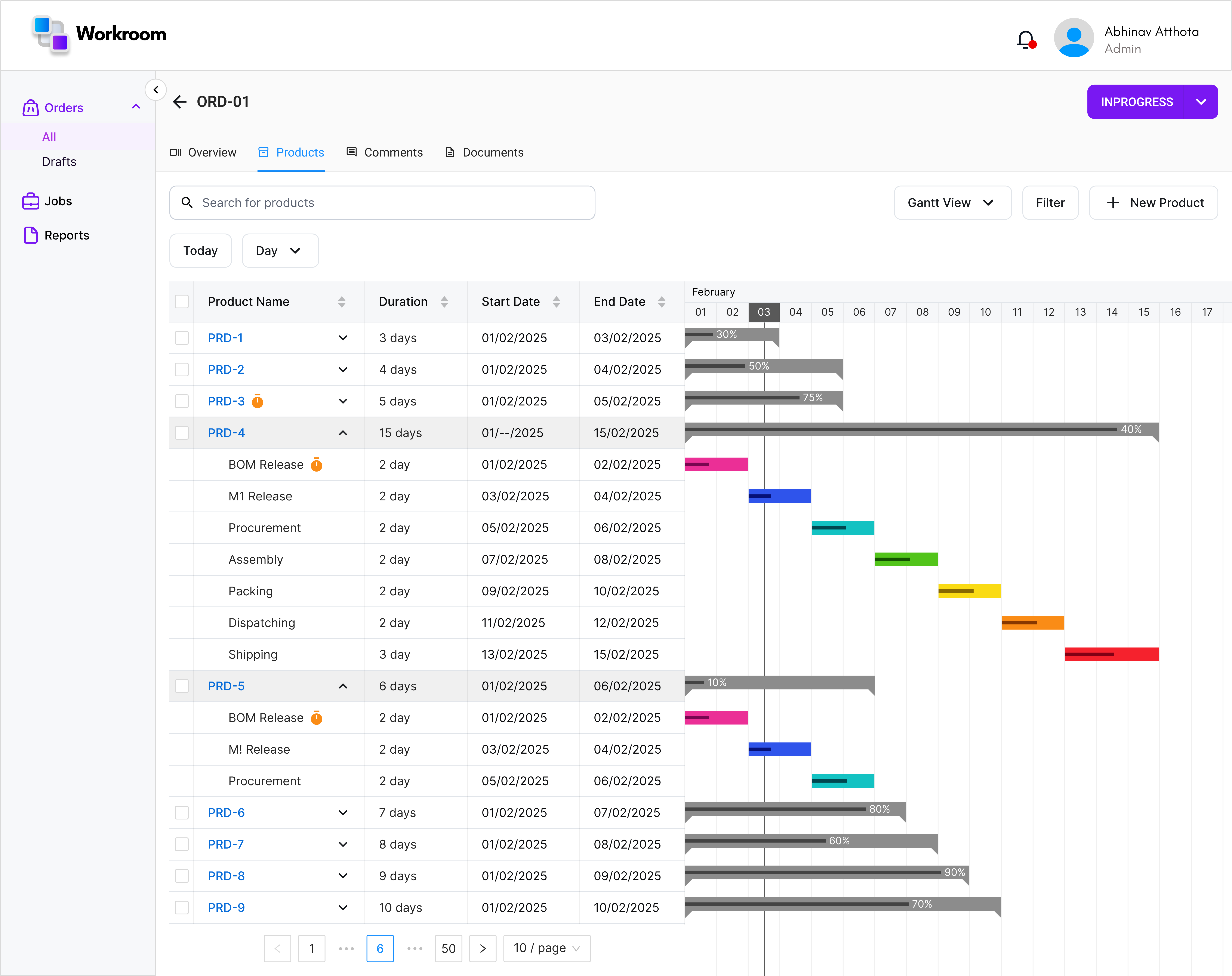Open the Day view dropdown
The height and width of the screenshot is (976, 1232).
(280, 250)
